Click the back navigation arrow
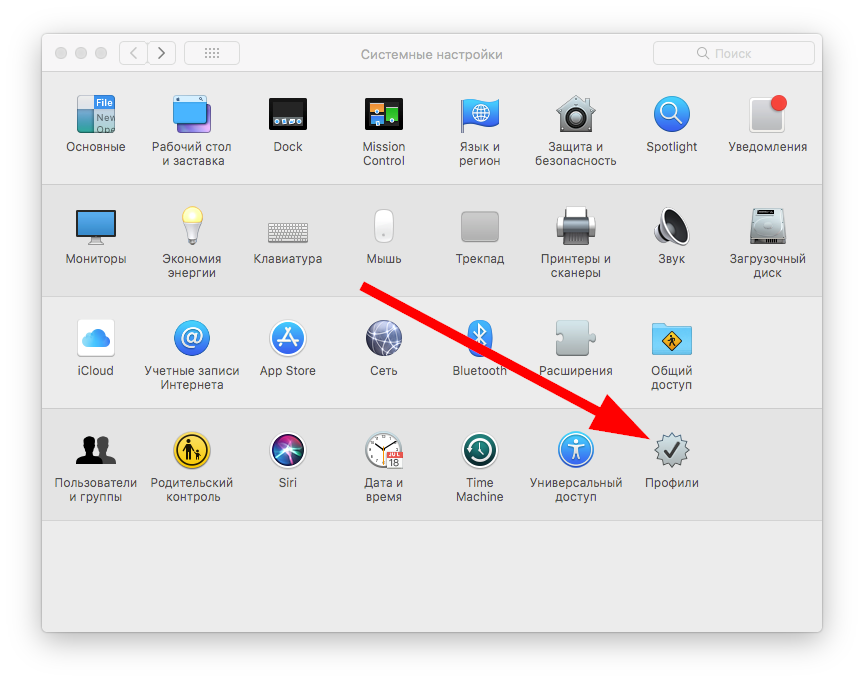 (133, 53)
